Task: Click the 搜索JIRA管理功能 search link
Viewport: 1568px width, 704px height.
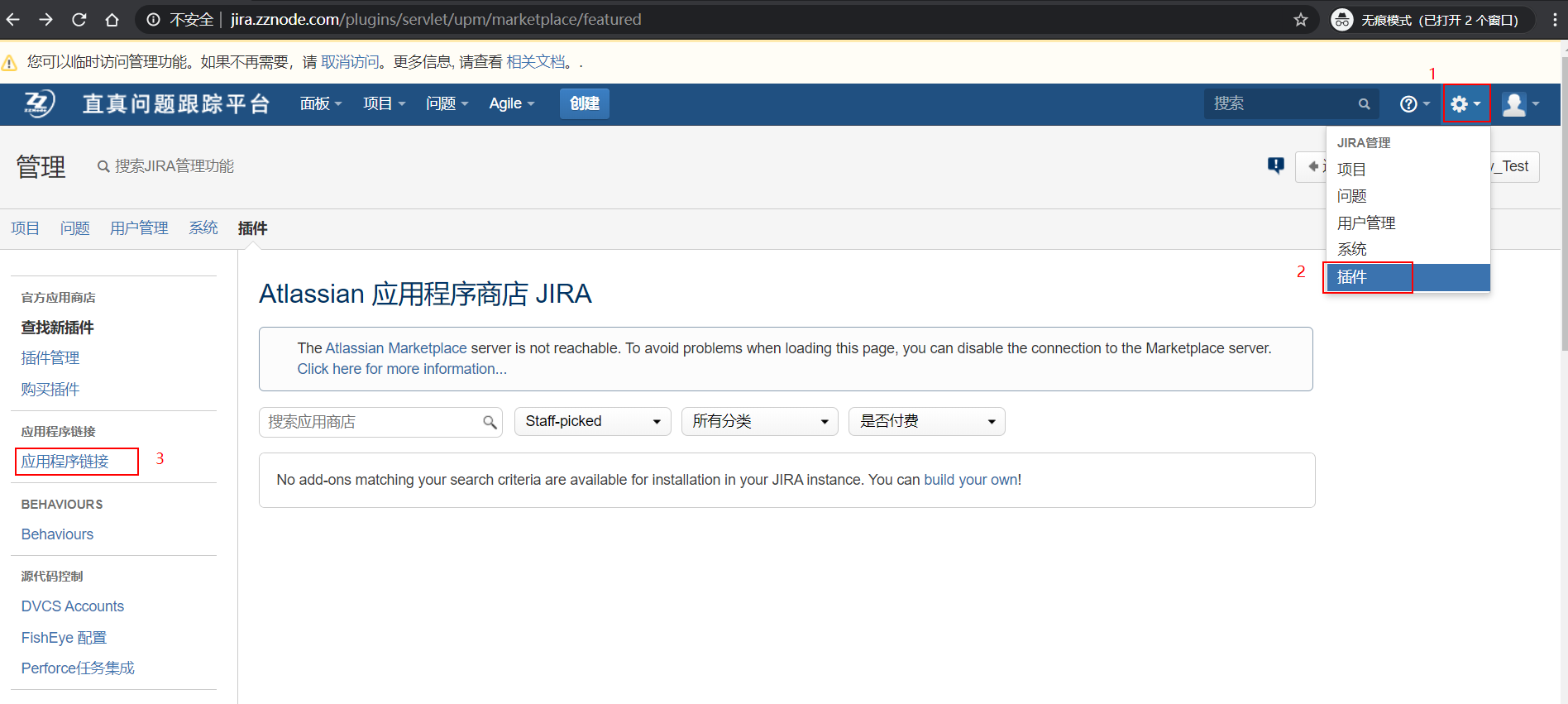Action: coord(165,166)
